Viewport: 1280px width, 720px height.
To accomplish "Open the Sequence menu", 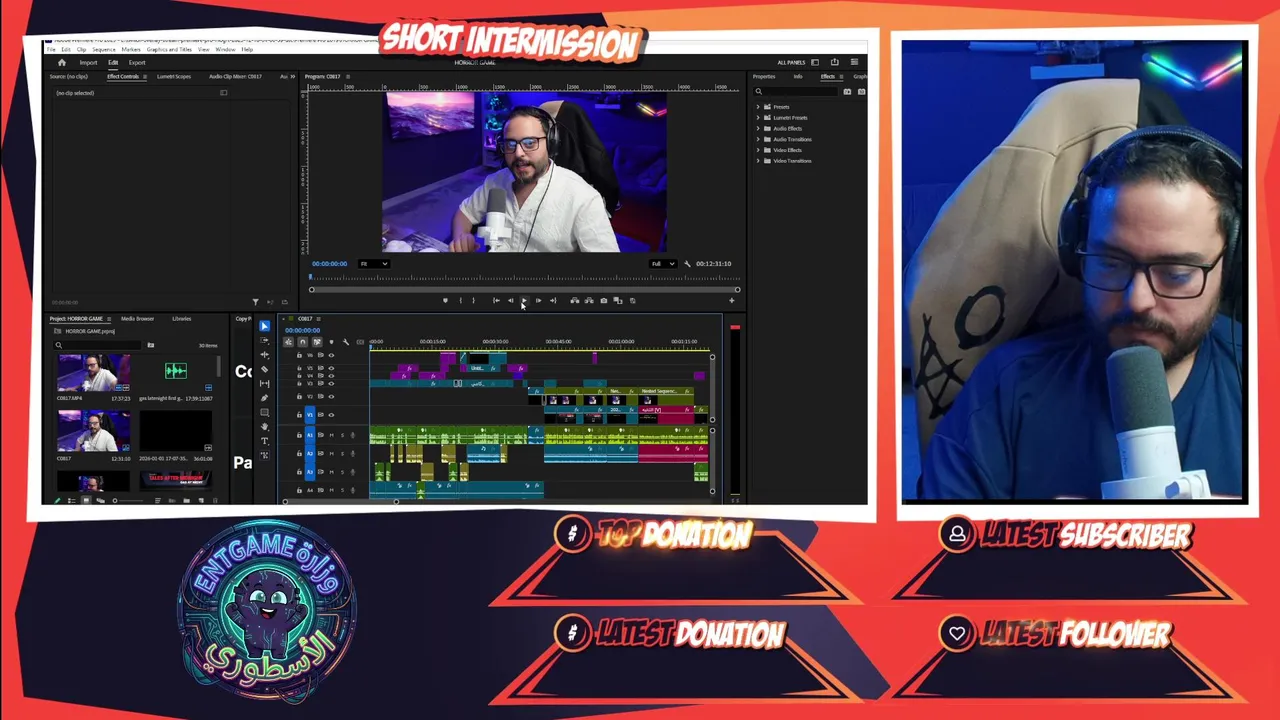I will [104, 49].
